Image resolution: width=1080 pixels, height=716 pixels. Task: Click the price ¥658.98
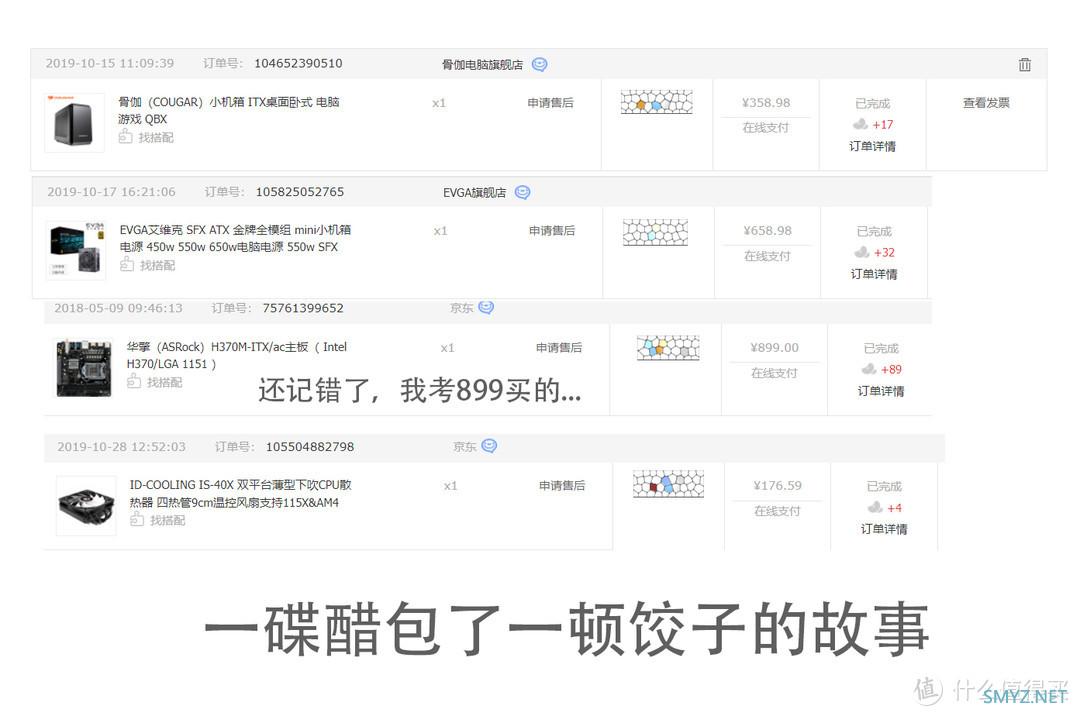[x=767, y=231]
